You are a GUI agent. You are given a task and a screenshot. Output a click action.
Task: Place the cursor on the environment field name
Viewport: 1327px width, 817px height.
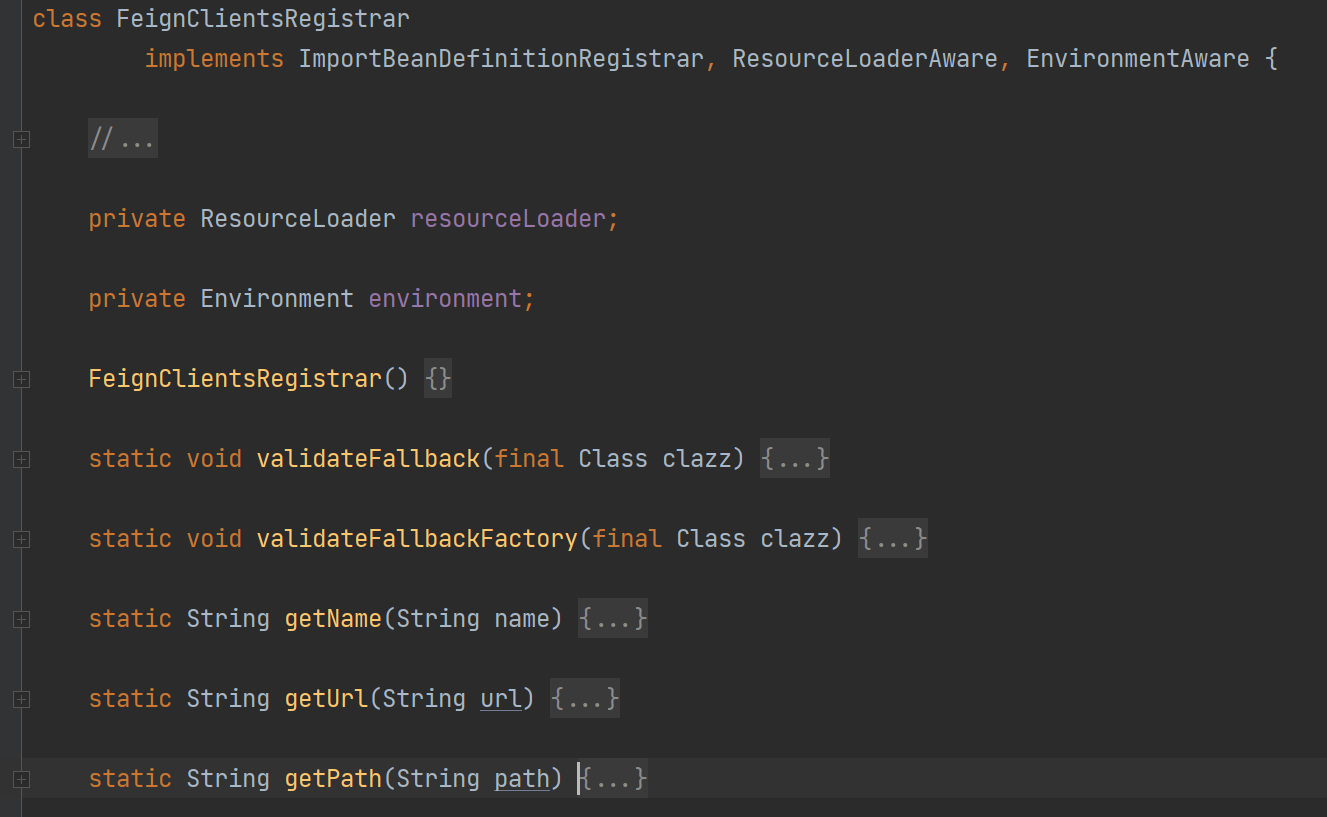(444, 299)
